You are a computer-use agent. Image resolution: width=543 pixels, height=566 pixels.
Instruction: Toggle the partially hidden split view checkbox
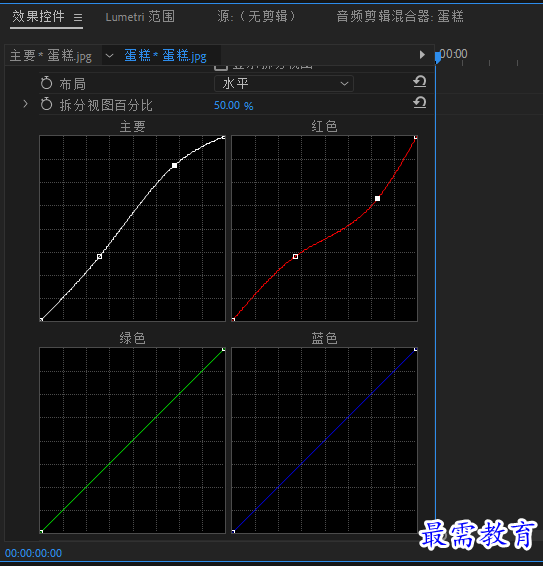point(221,67)
